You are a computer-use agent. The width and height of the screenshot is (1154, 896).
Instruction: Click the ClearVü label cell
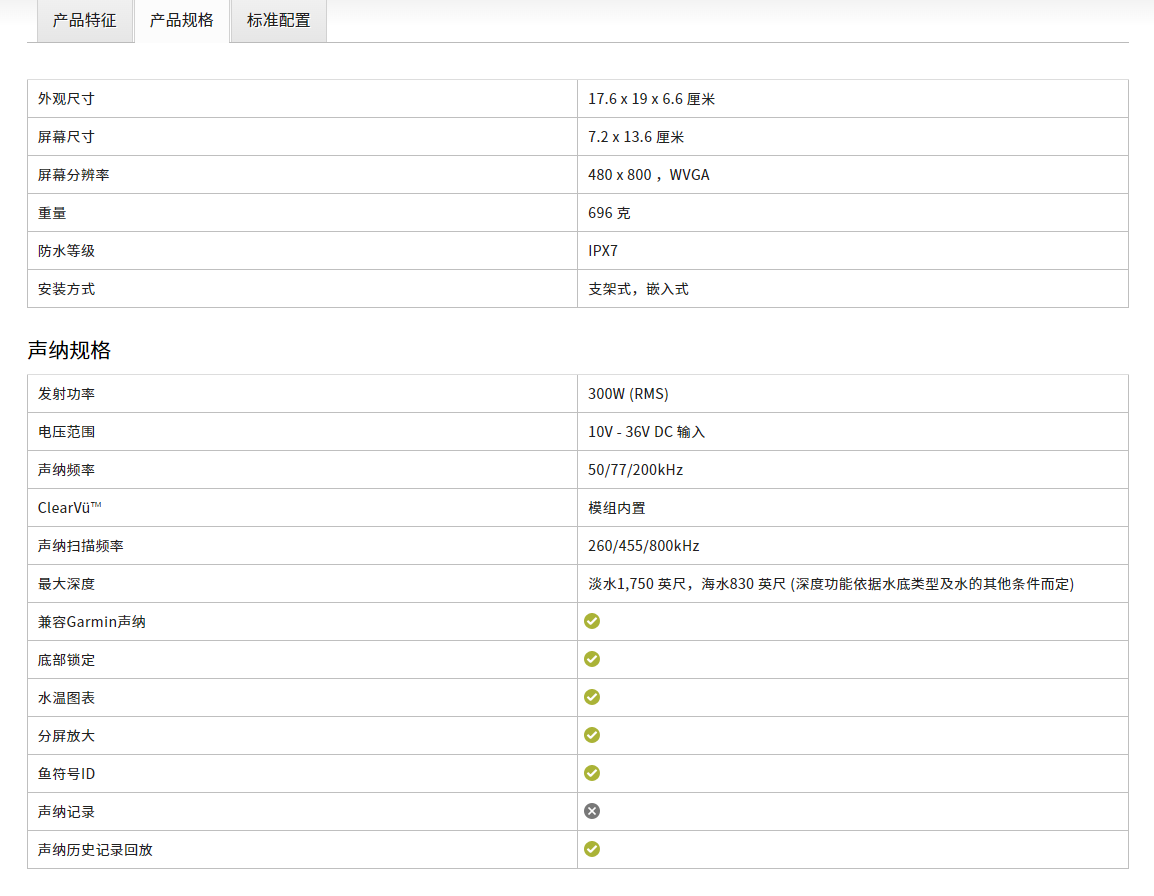point(70,508)
